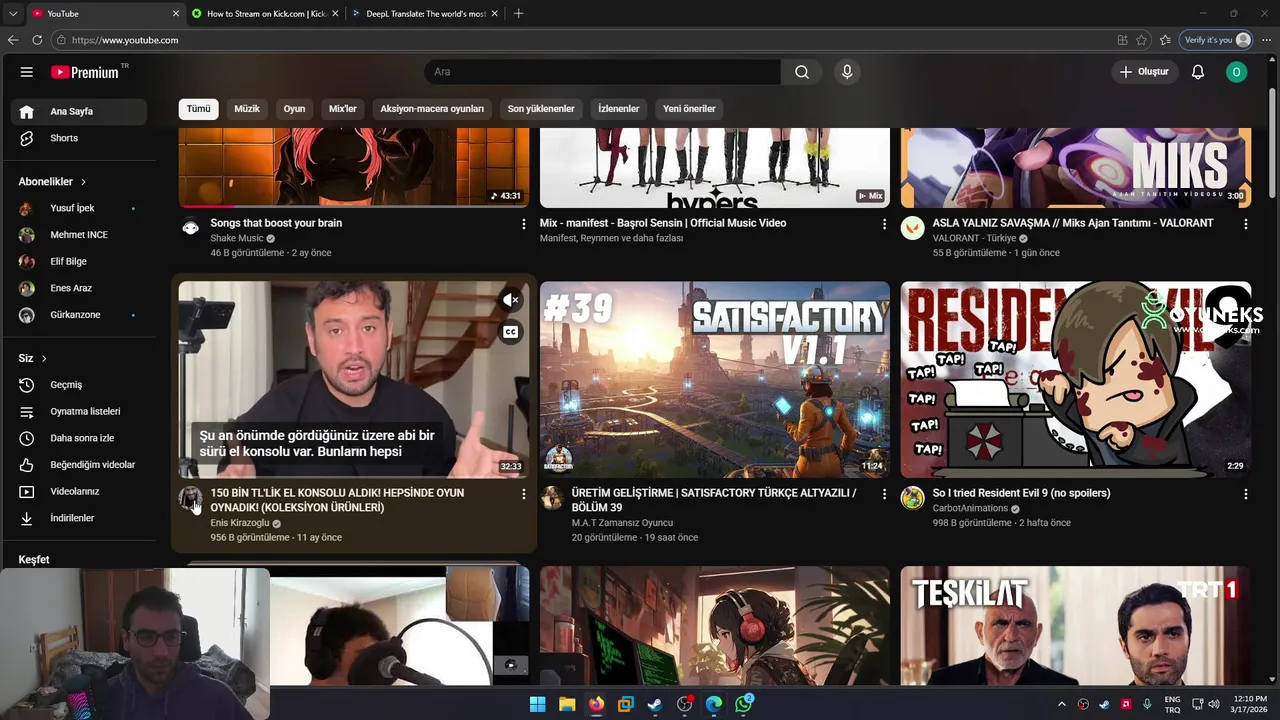
Task: Click the M.A.T Zamansız Oyuncu channel avatar
Action: click(x=552, y=498)
